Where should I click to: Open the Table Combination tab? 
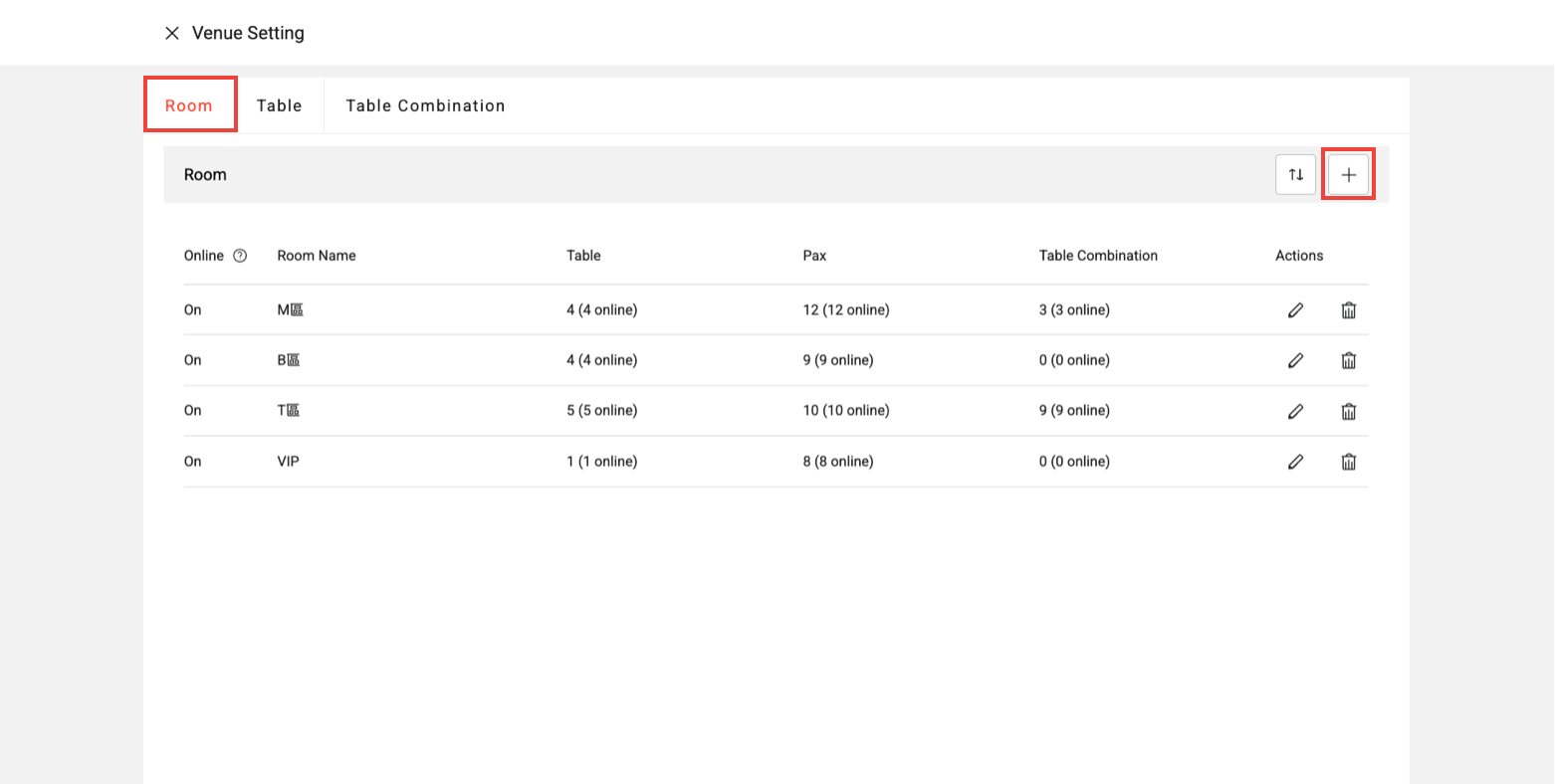pyautogui.click(x=425, y=105)
